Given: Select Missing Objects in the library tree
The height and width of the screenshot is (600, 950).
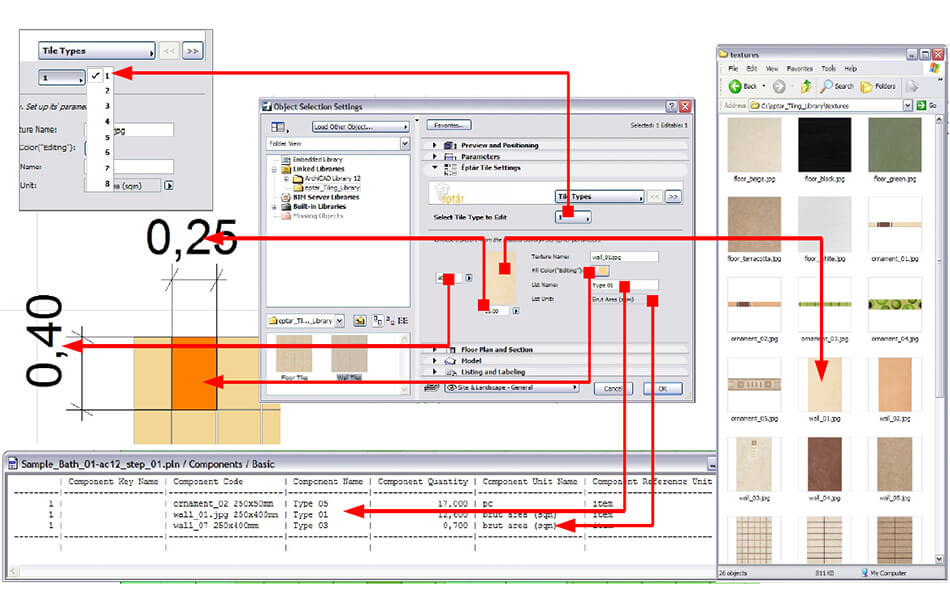Looking at the screenshot, I should tap(318, 216).
